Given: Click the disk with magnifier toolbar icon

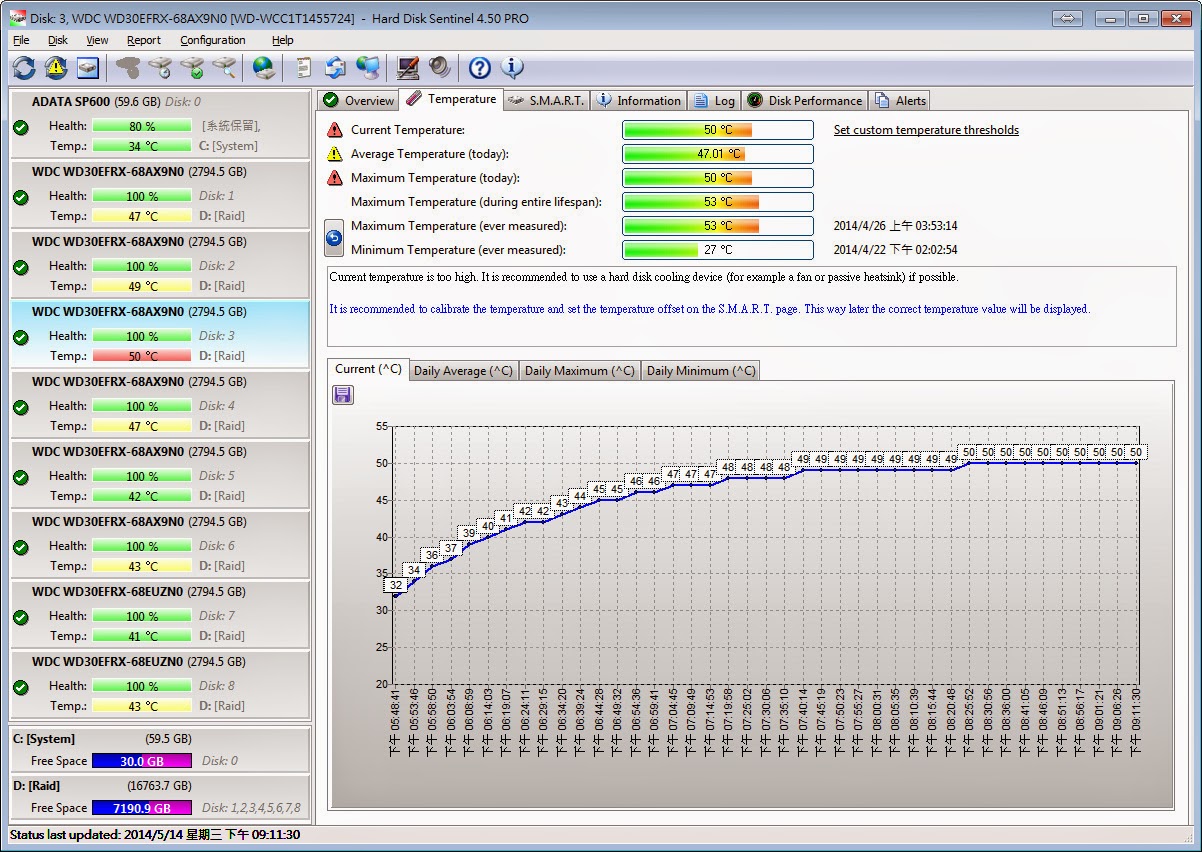Looking at the screenshot, I should point(224,68).
